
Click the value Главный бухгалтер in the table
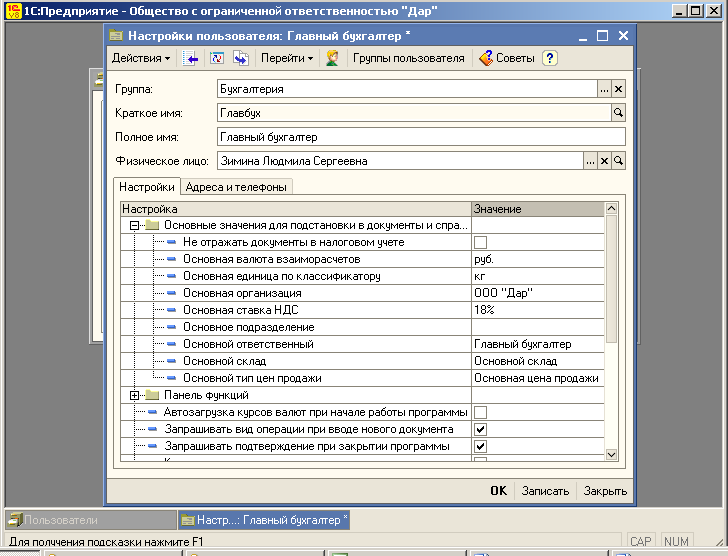523,344
